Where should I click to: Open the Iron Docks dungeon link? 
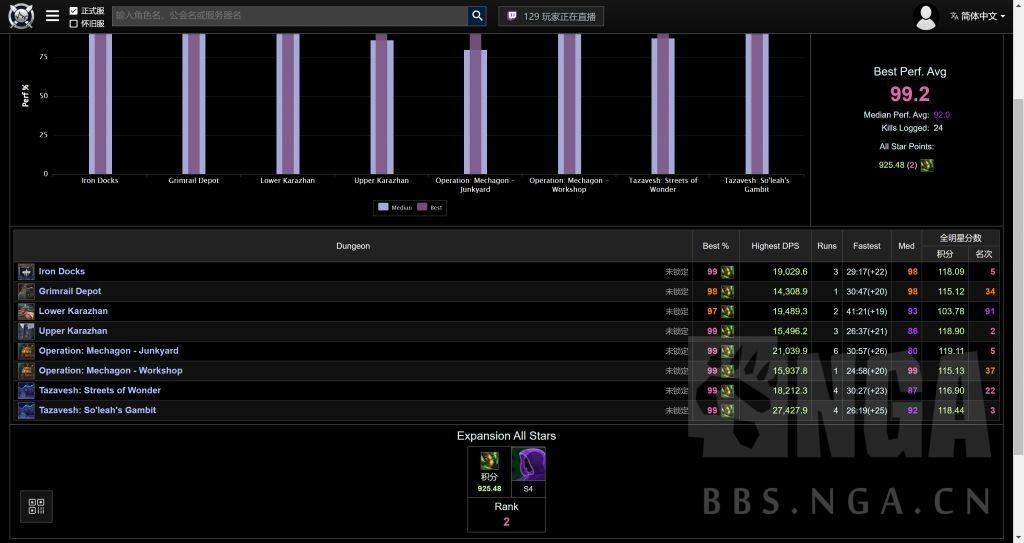(61, 271)
